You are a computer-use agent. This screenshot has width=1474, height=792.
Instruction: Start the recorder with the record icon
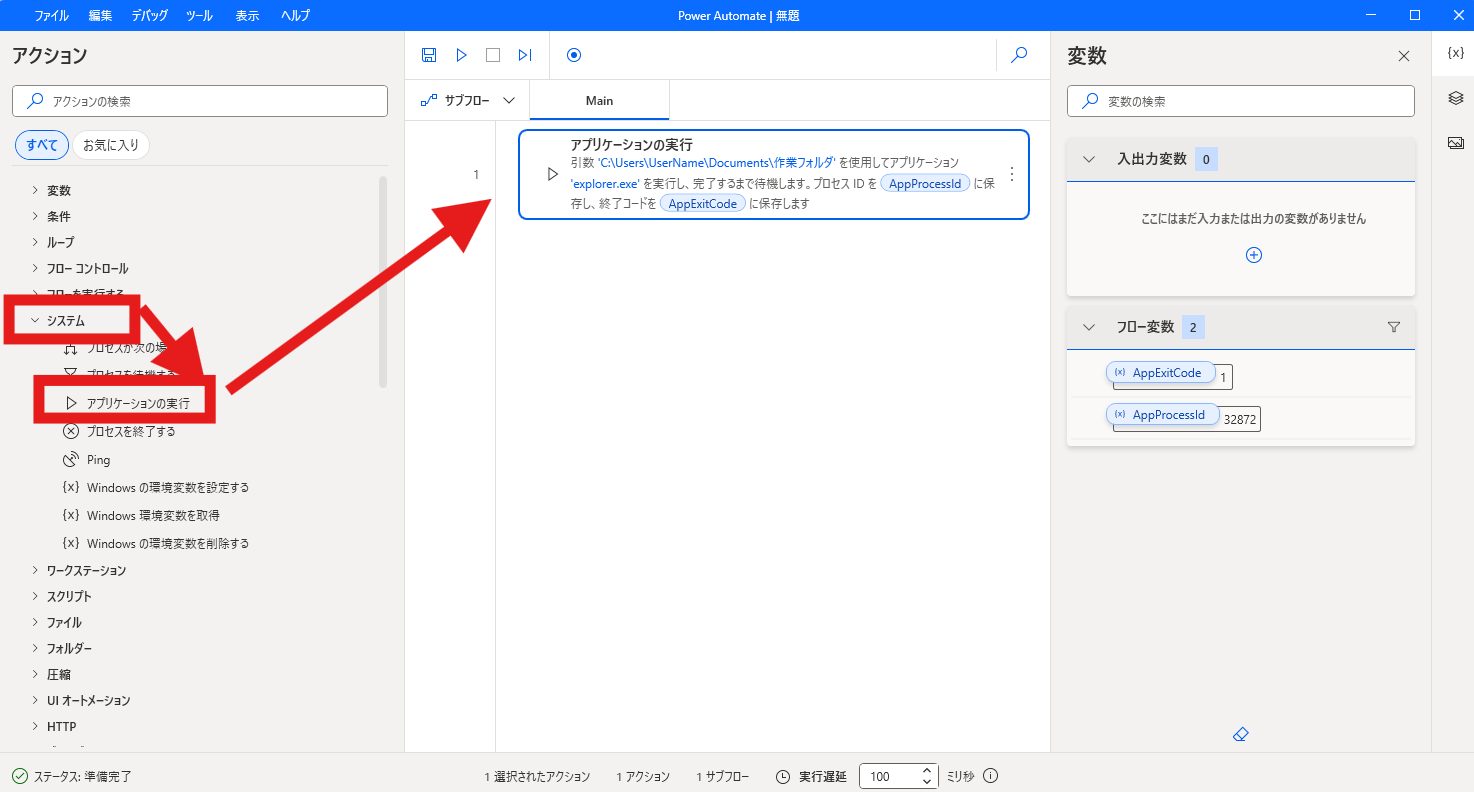tap(574, 55)
